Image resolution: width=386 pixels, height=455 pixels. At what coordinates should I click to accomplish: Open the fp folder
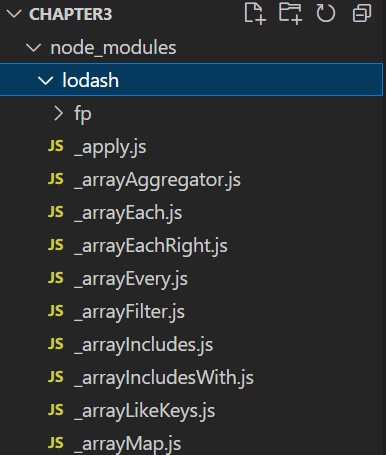pos(83,114)
